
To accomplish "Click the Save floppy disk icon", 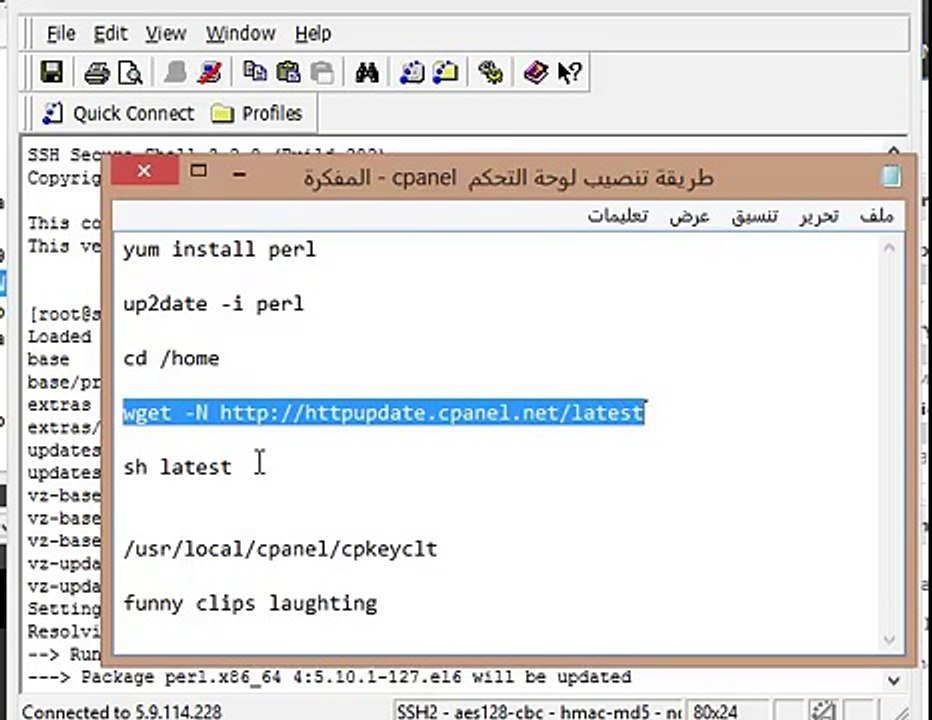I will pyautogui.click(x=52, y=72).
